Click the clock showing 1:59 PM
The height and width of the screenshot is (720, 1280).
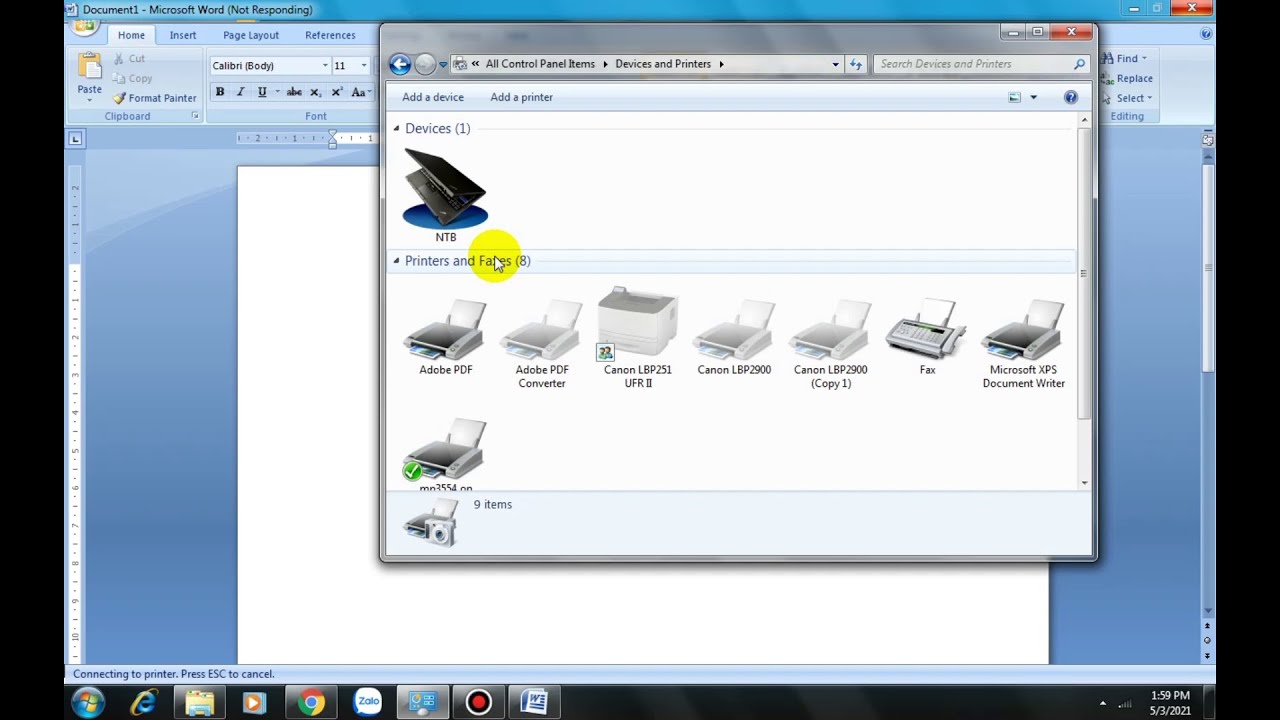[1170, 695]
